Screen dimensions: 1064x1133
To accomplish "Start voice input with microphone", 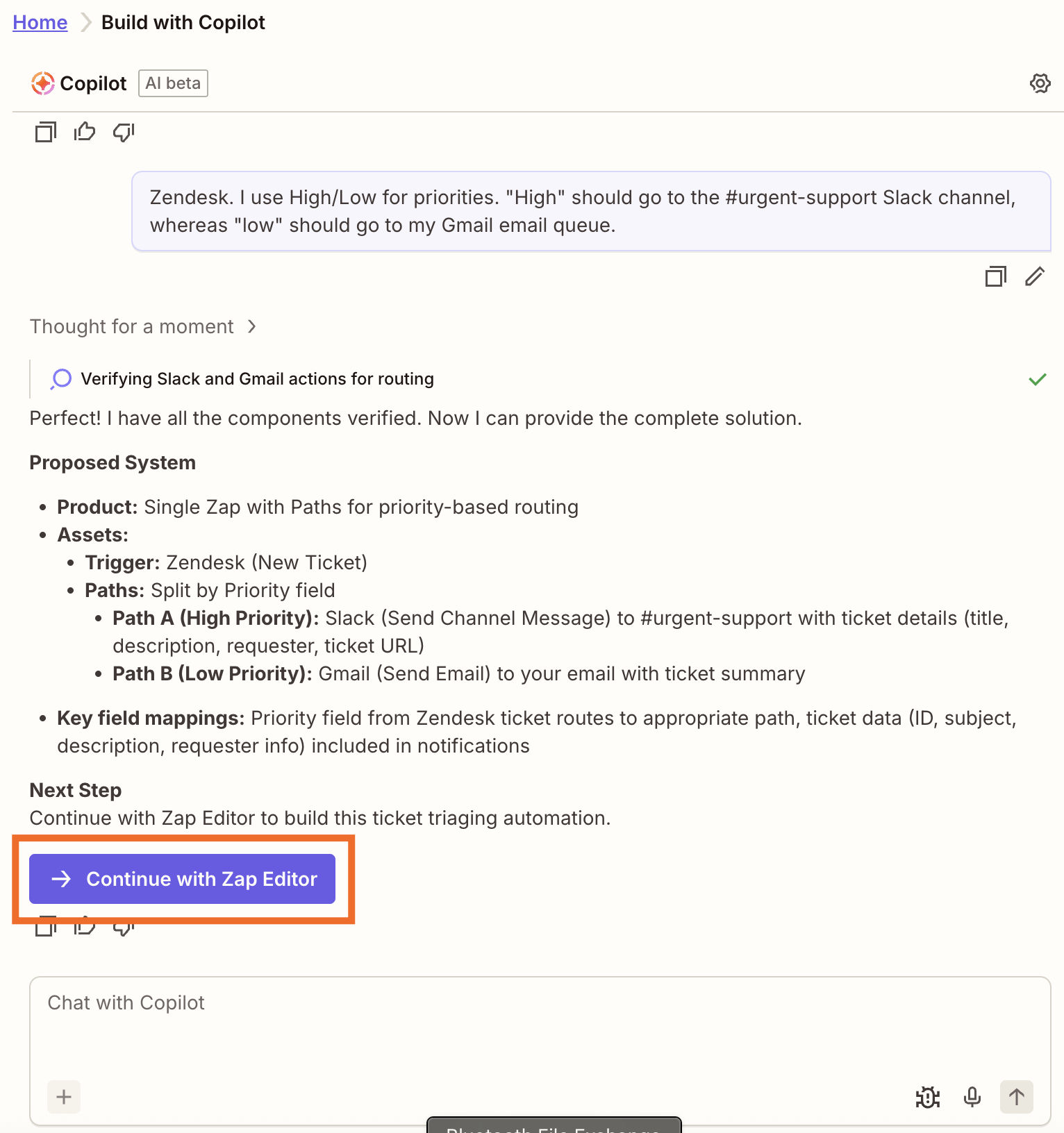I will 972,1097.
